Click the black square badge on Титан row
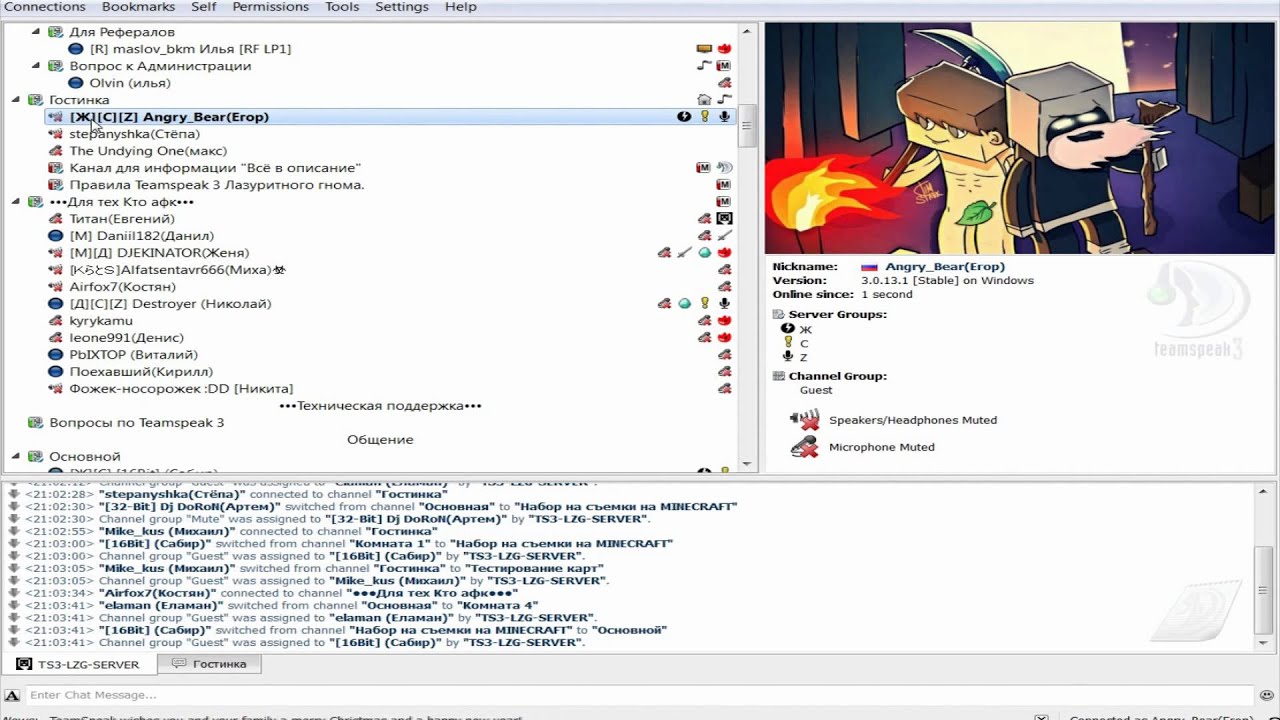Screen dimensions: 1280x720 pos(724,219)
